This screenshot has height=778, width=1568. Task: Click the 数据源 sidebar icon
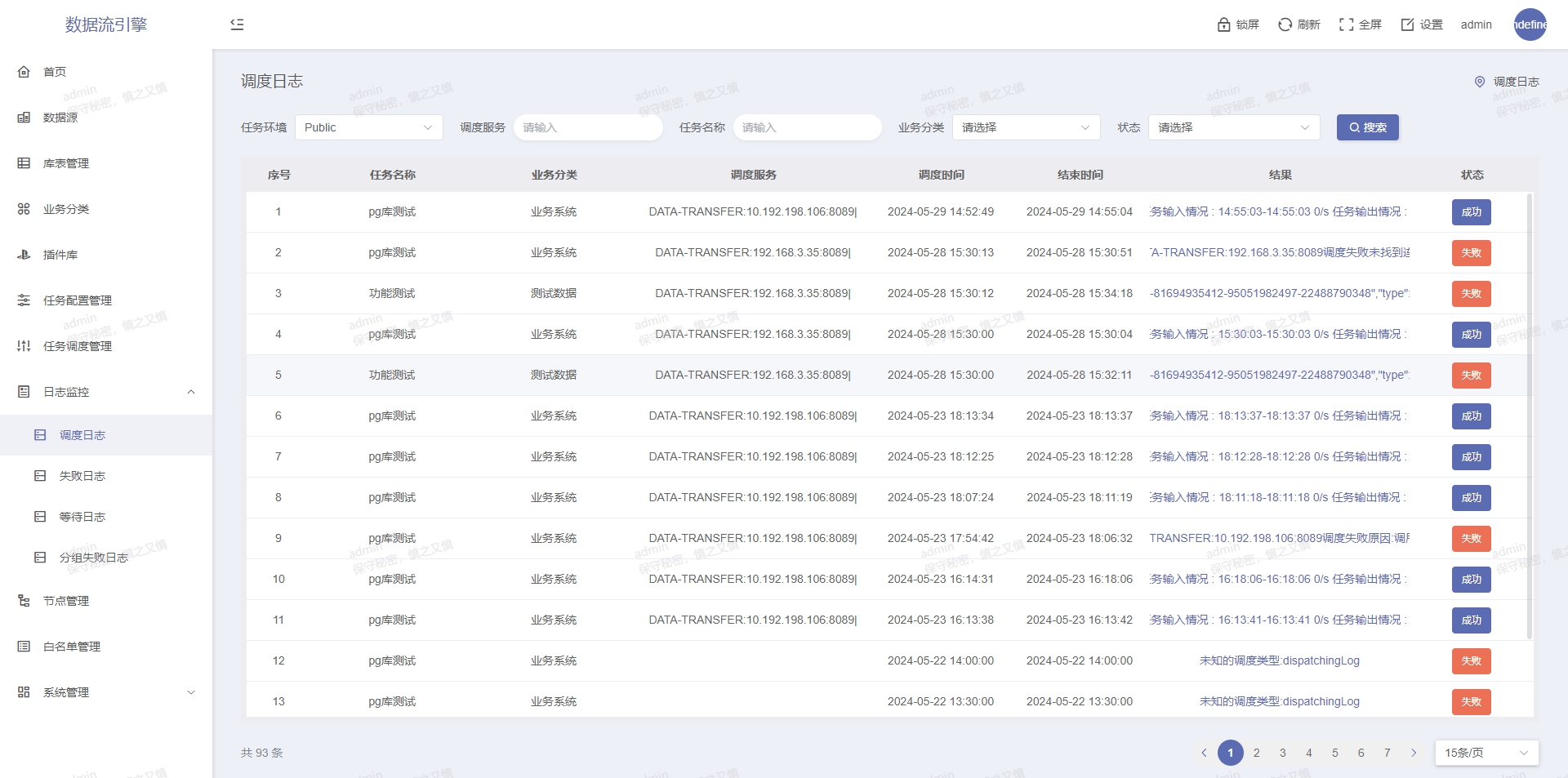pos(24,118)
